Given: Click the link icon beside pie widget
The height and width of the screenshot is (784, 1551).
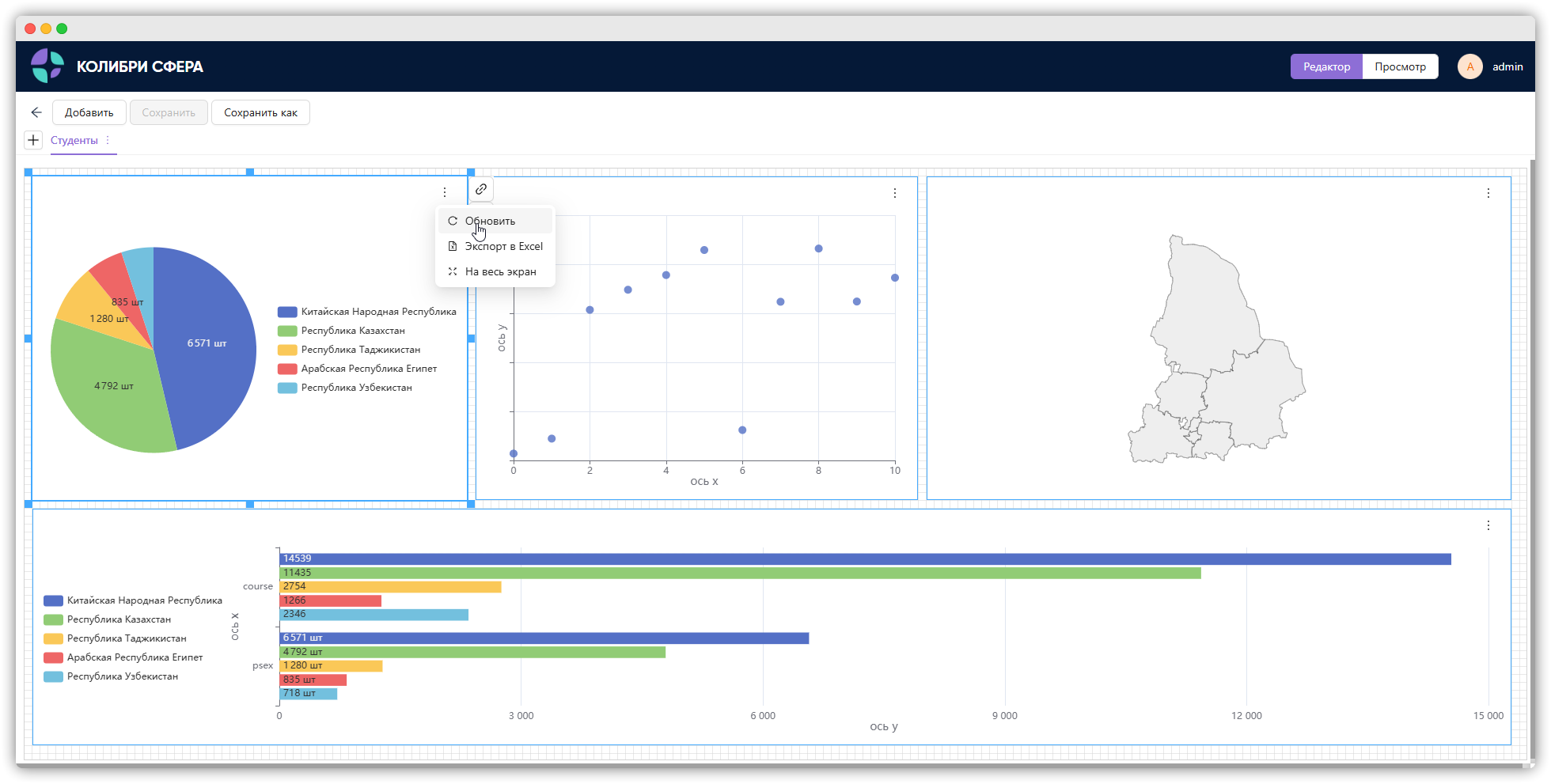Looking at the screenshot, I should [x=481, y=189].
